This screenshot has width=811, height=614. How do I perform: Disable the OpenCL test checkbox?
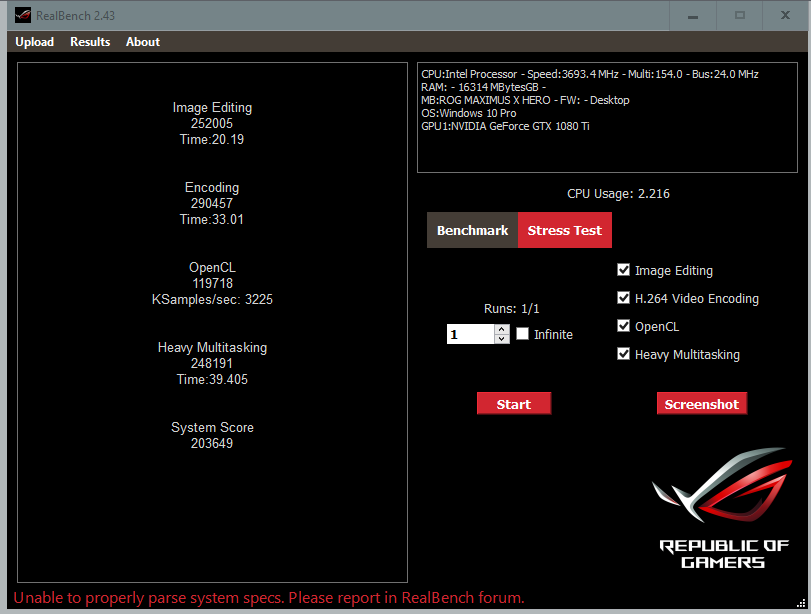623,326
